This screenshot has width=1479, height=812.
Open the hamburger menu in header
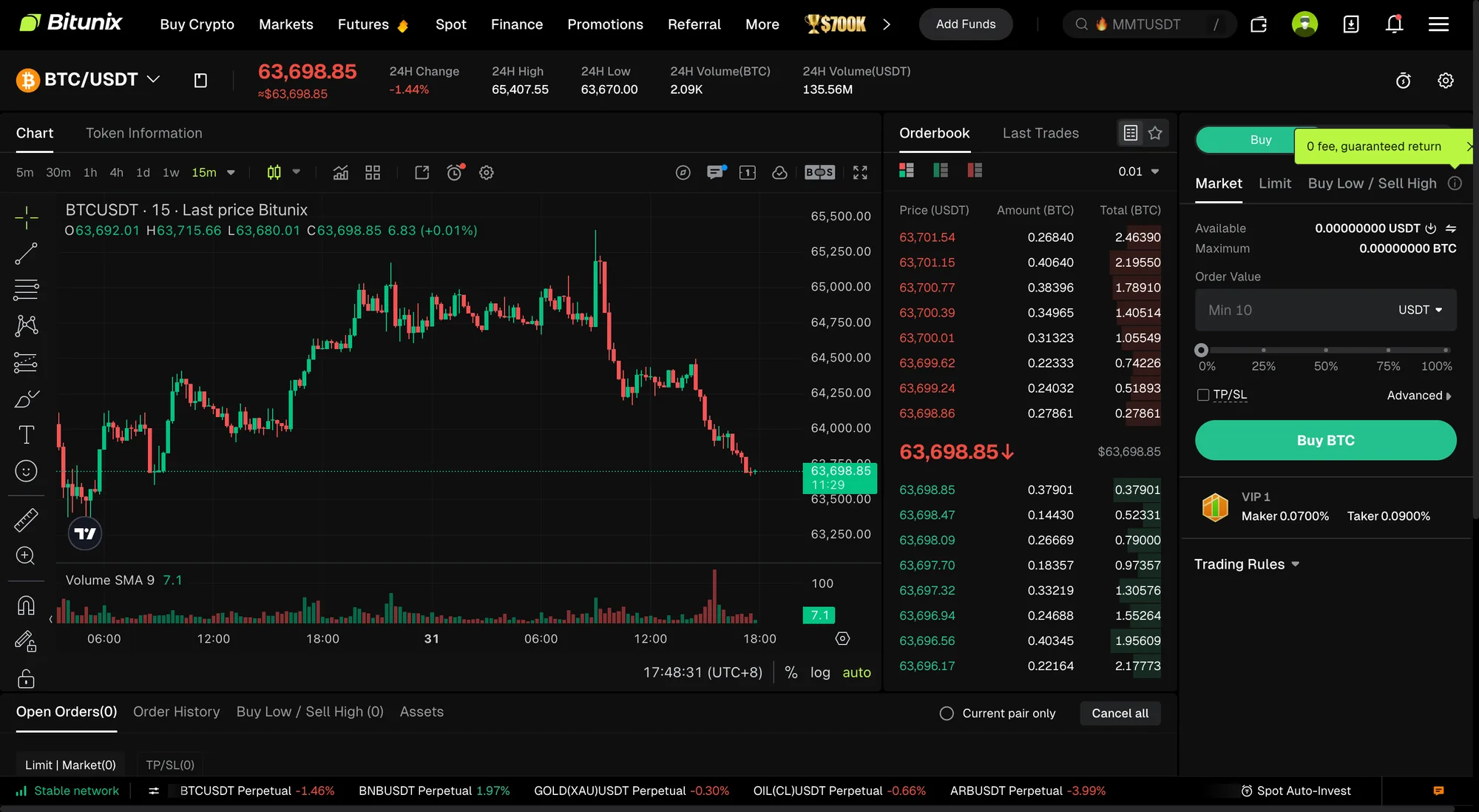point(1438,24)
